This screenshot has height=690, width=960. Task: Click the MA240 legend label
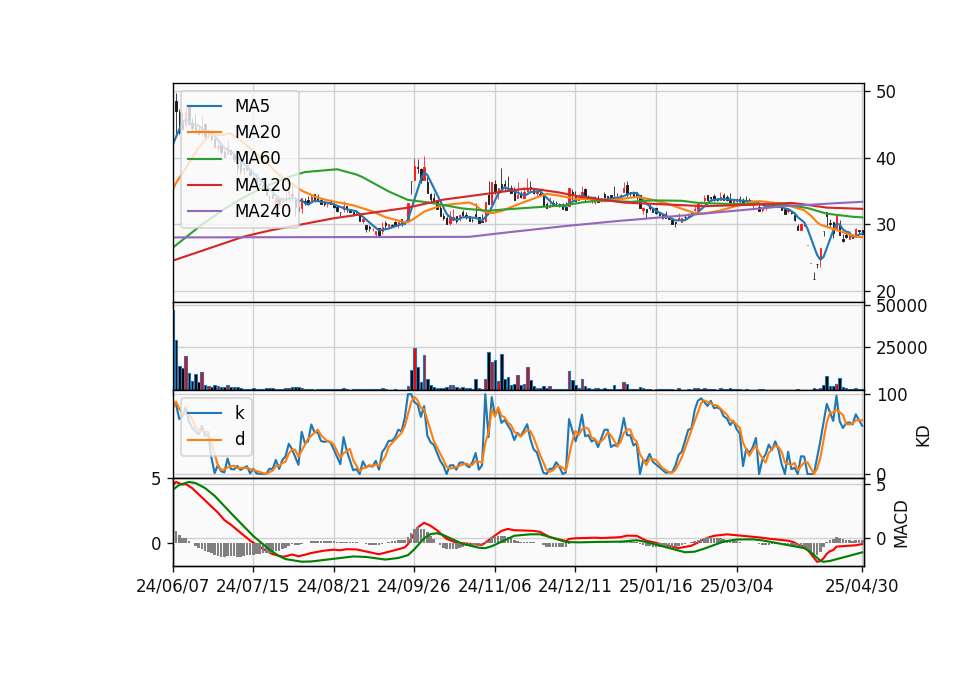click(x=263, y=211)
